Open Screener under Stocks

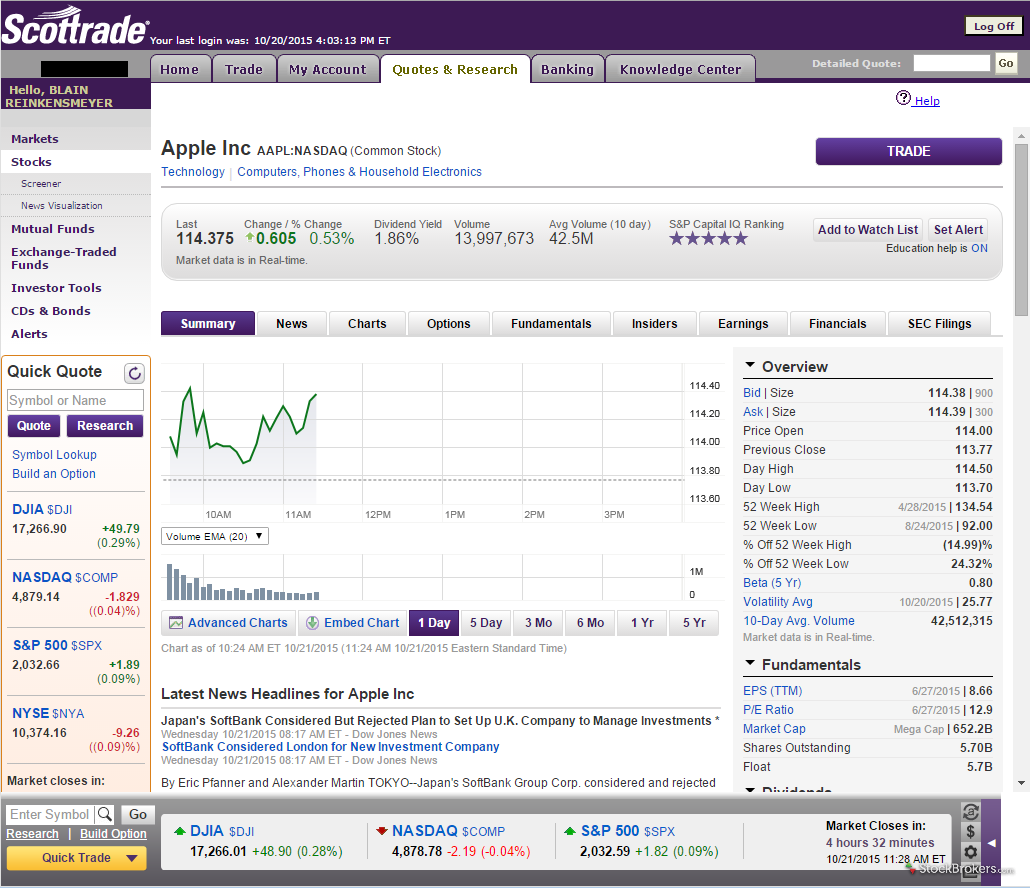41,184
